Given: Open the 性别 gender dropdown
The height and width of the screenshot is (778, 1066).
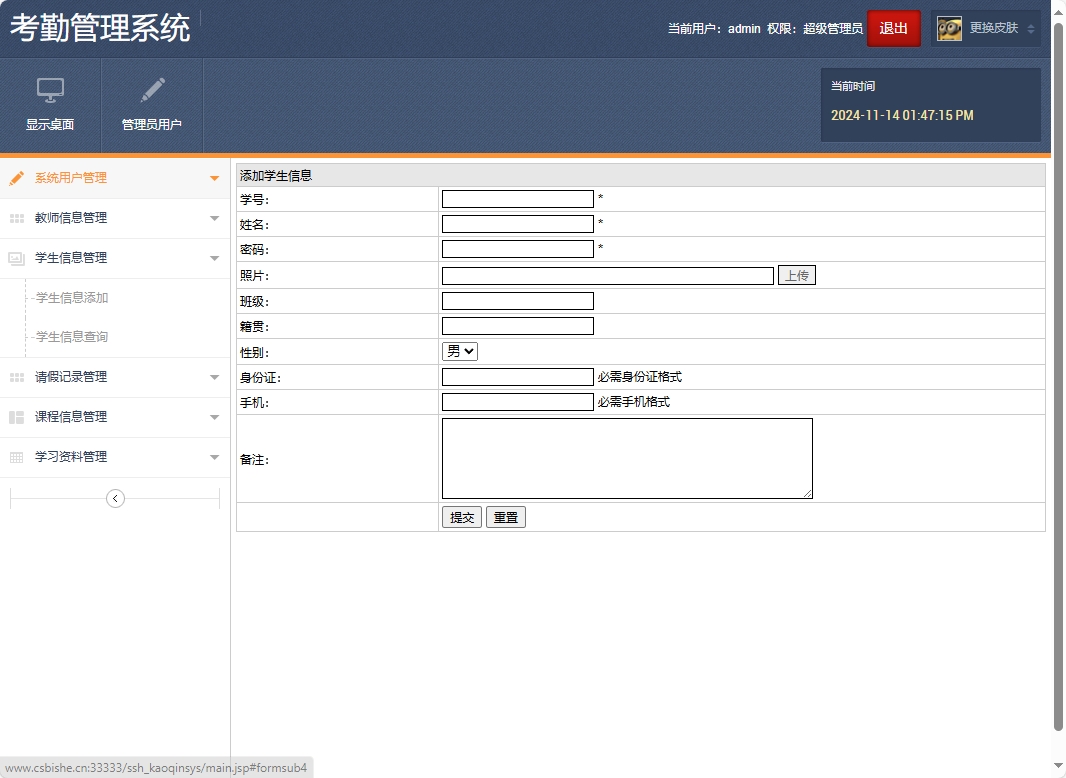Looking at the screenshot, I should [460, 351].
